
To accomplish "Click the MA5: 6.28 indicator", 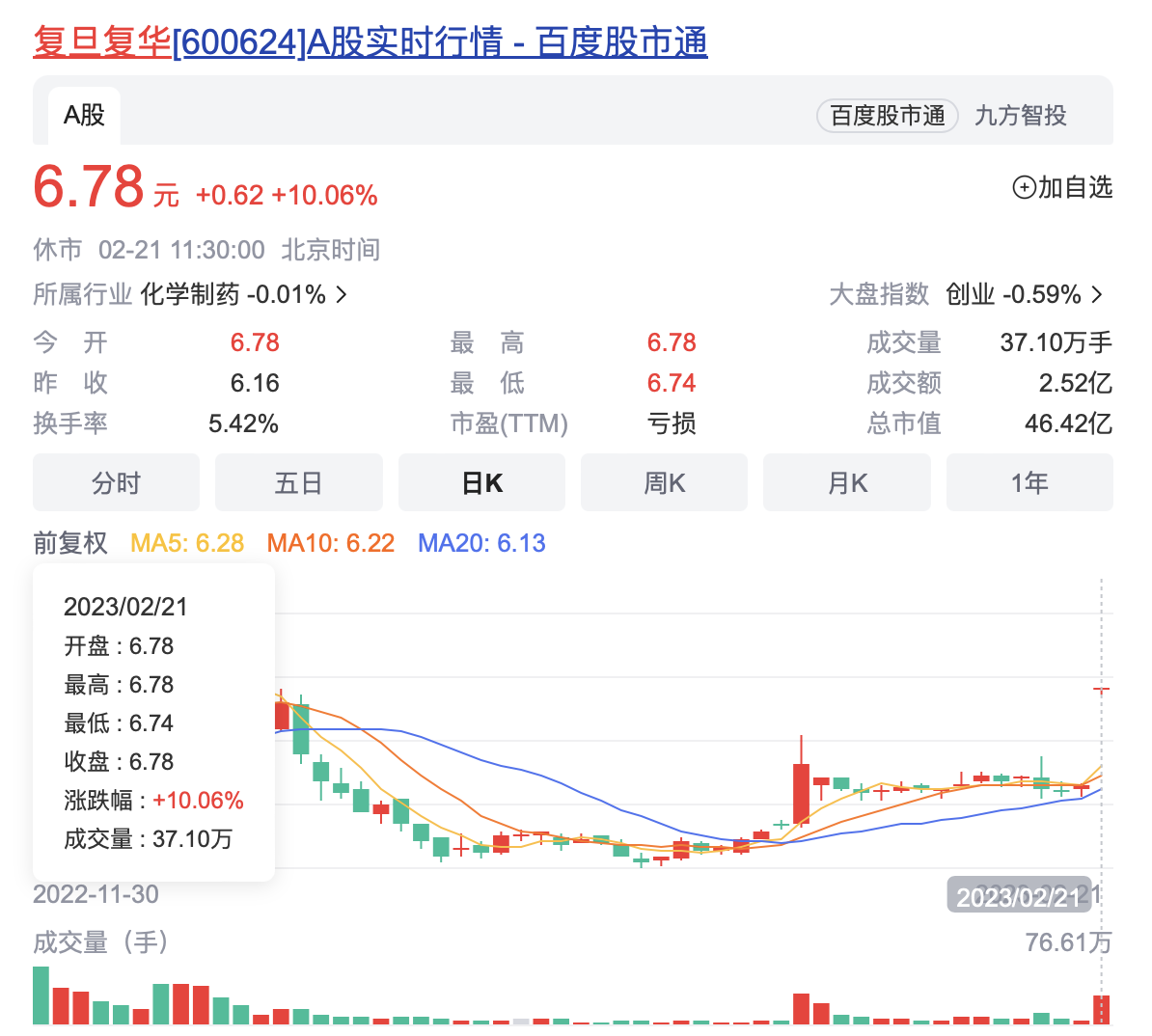I will [x=187, y=543].
